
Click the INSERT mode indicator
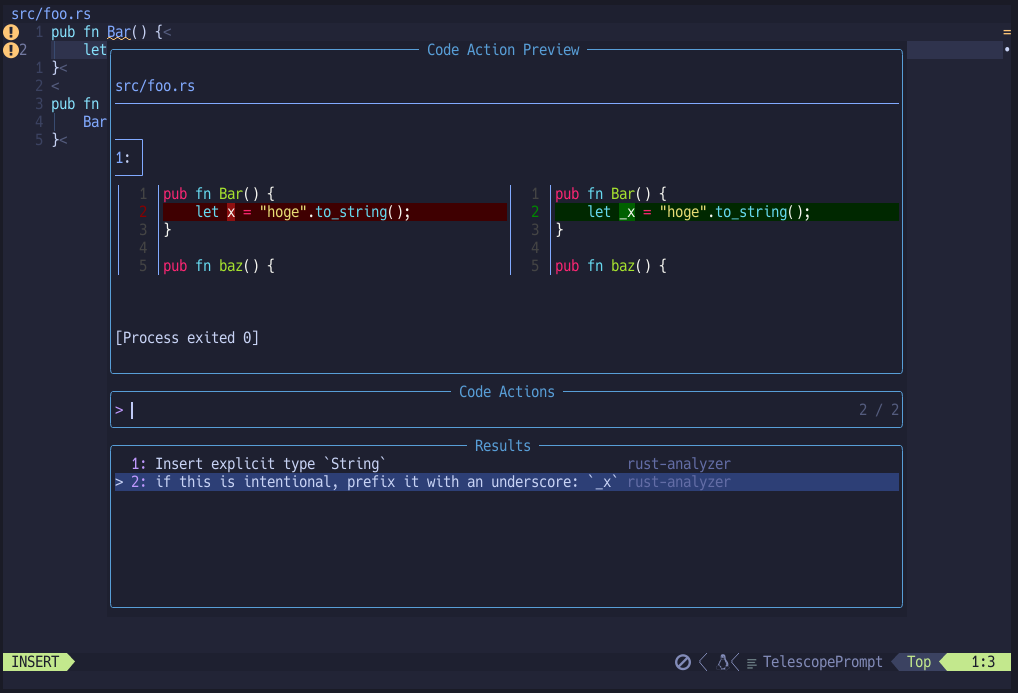(x=36, y=662)
